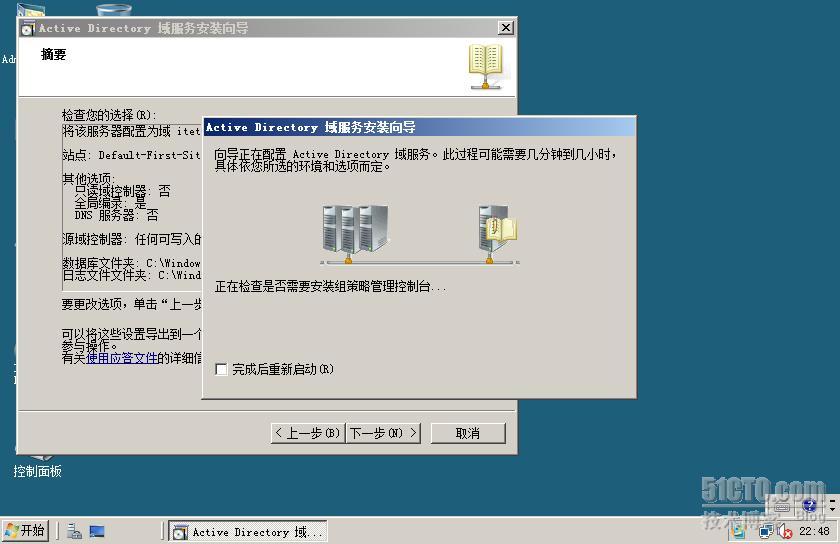This screenshot has height=544, width=840.
Task: Click the 上一步 (B) back button
Action: point(308,433)
